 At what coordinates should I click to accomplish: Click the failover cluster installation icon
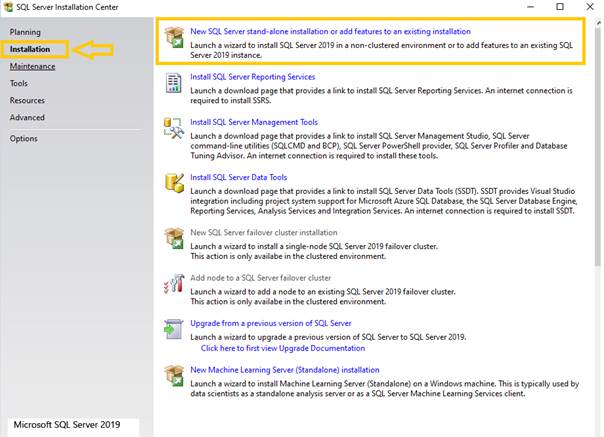171,238
